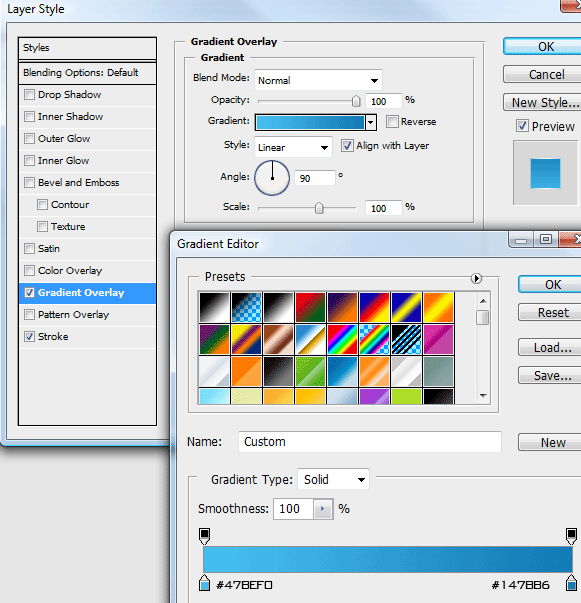Open the Gradient Type dropdown

click(x=333, y=479)
